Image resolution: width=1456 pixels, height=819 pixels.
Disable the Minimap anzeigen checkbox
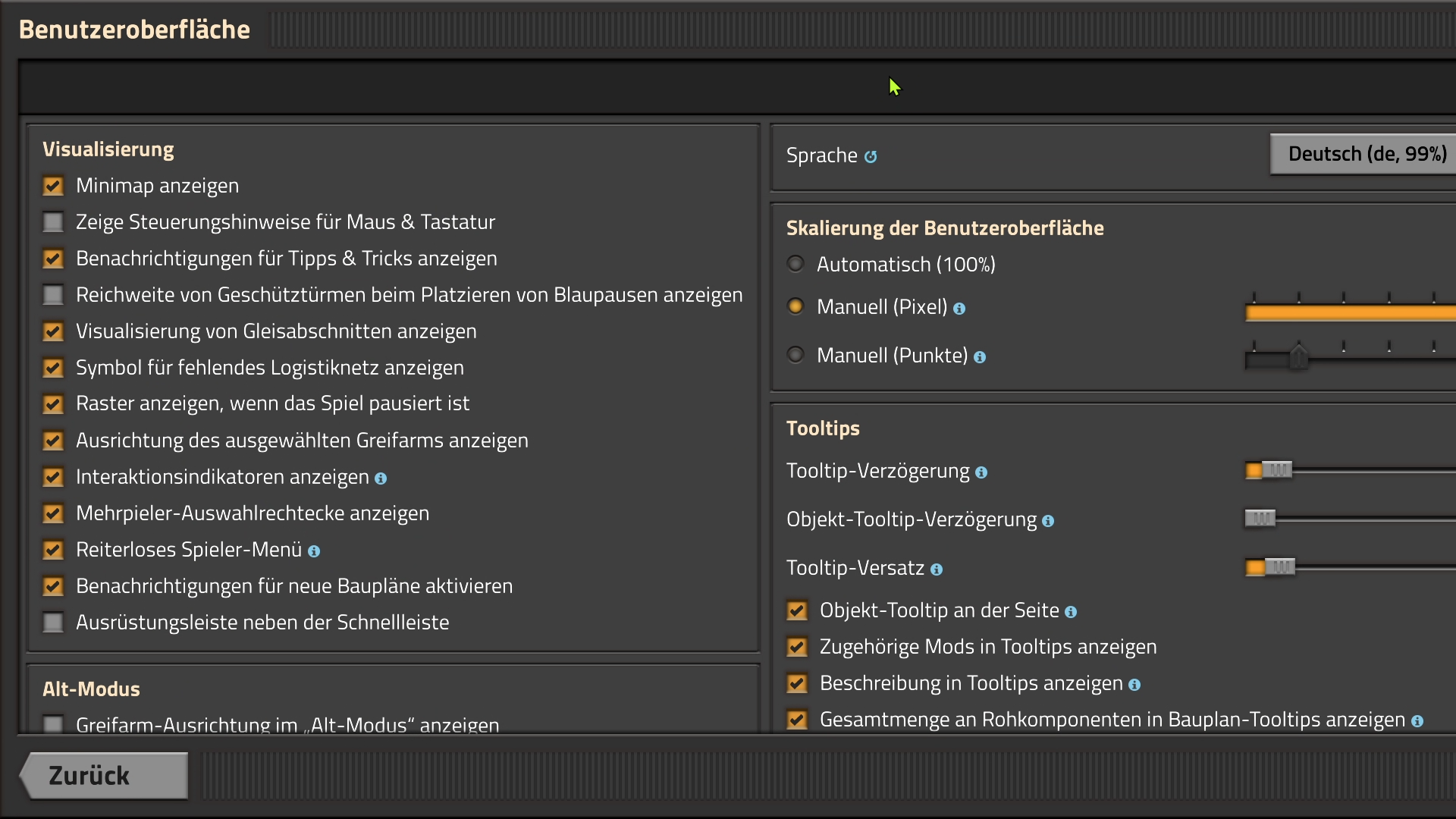(53, 186)
